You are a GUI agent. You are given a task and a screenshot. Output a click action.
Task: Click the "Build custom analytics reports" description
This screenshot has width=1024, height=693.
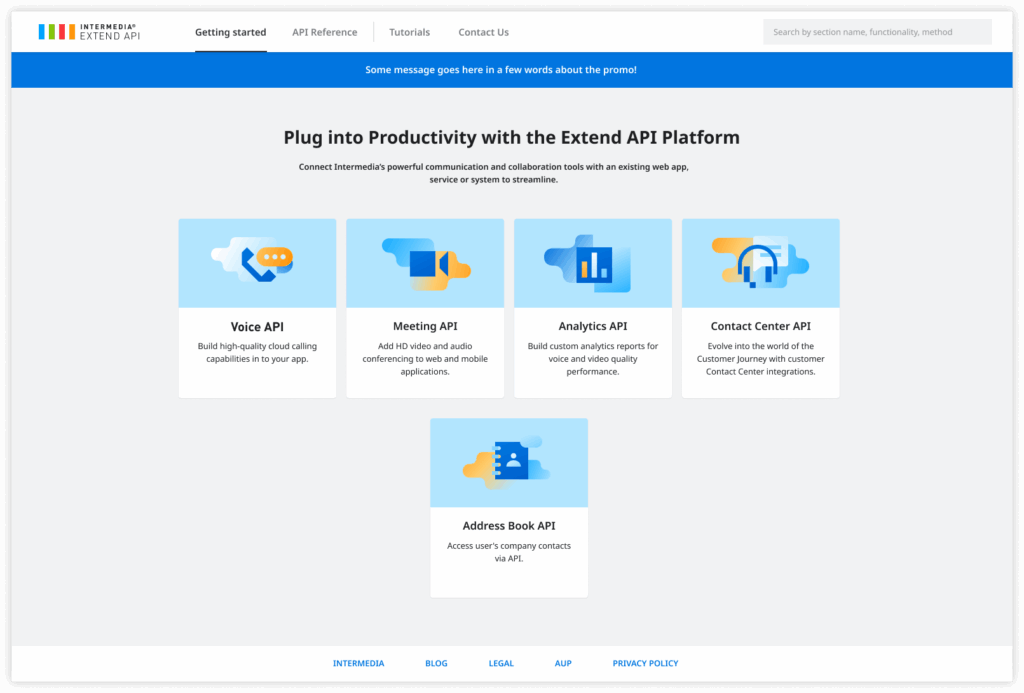pyautogui.click(x=593, y=359)
